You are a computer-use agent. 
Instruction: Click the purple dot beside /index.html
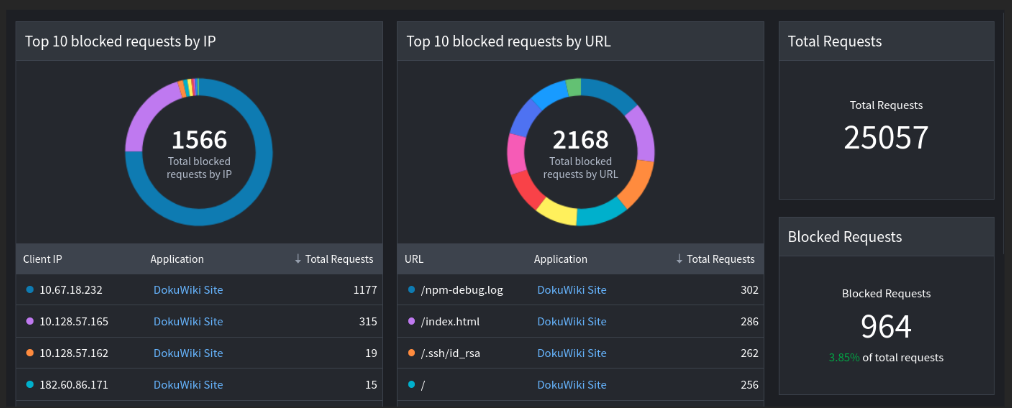tap(411, 321)
